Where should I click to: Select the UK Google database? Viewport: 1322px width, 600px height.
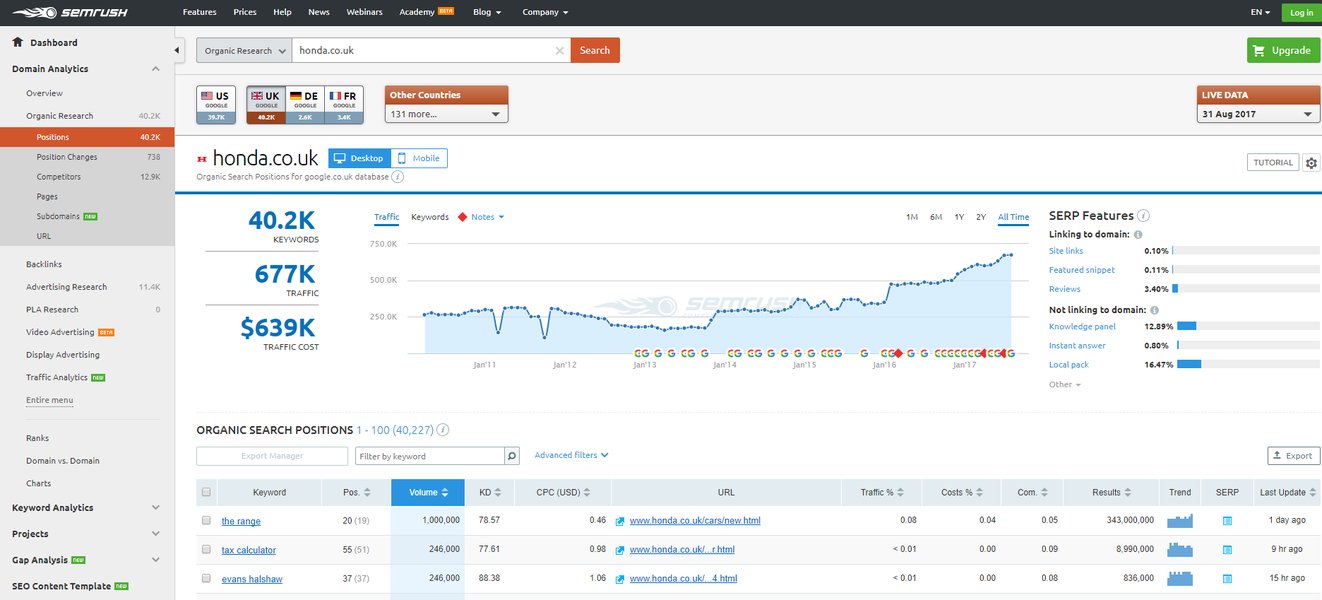coord(266,105)
